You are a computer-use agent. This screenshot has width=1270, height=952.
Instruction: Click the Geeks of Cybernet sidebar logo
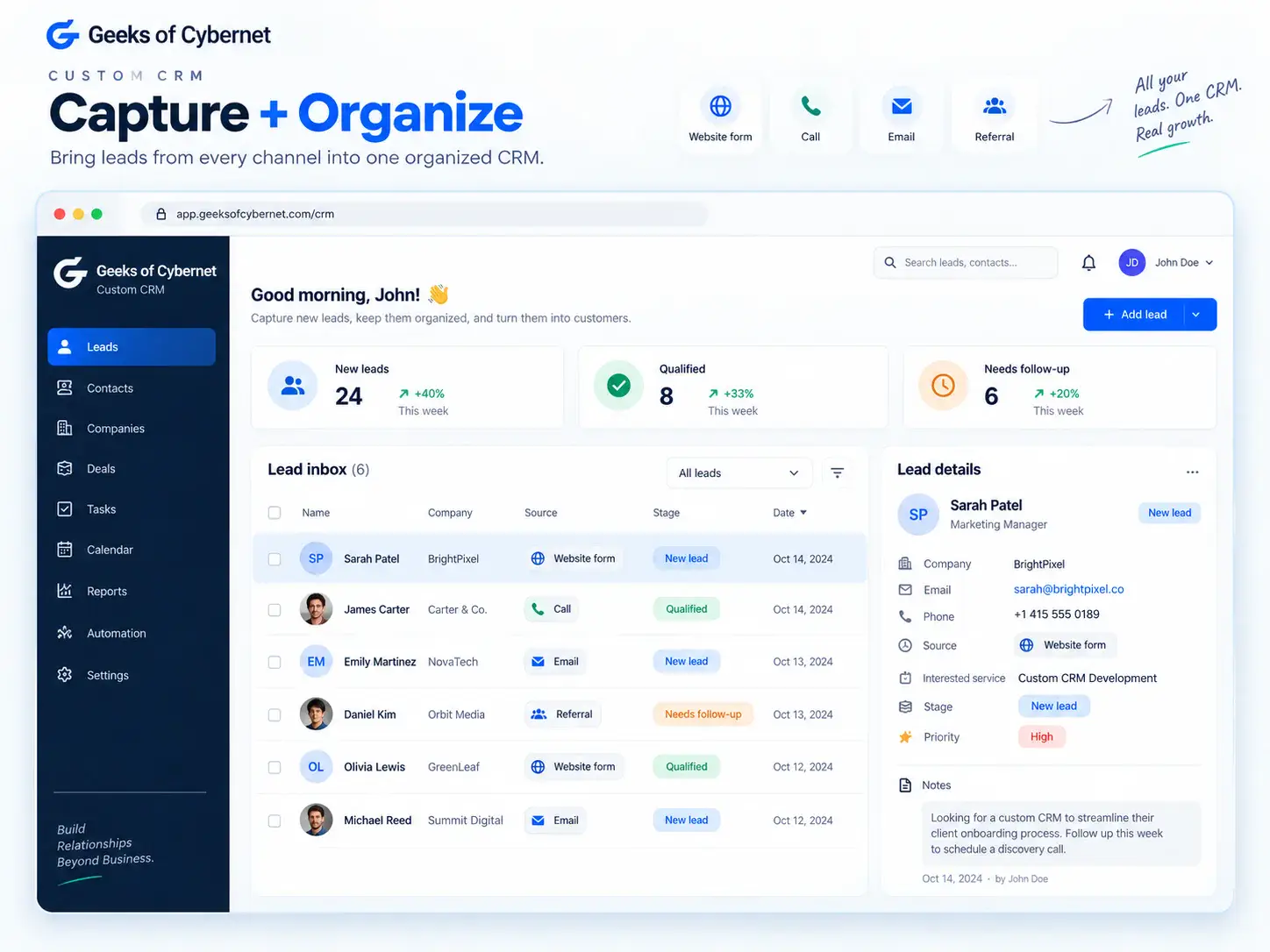tap(70, 274)
